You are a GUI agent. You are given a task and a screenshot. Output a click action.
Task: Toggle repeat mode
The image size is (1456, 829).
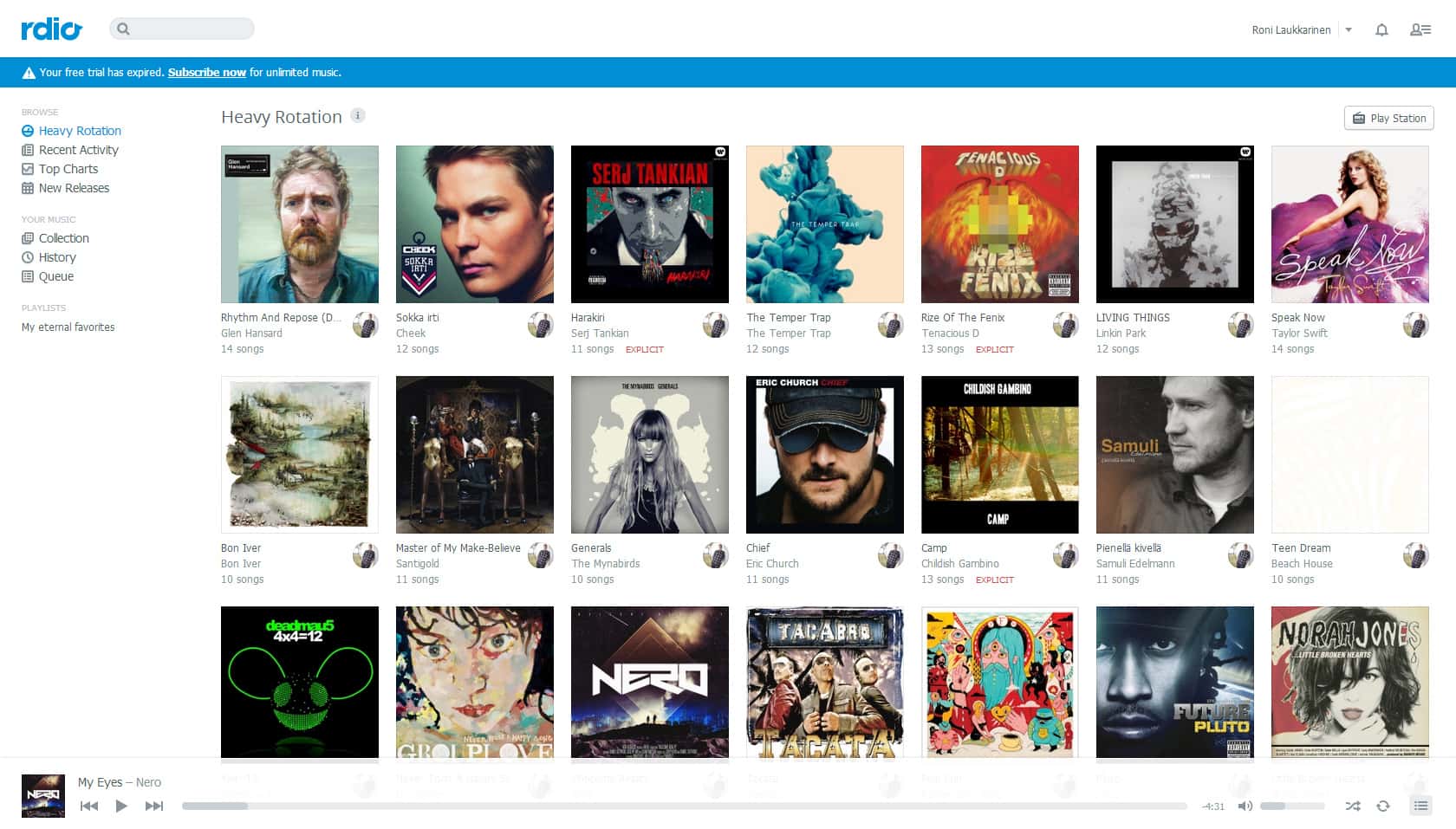(x=1383, y=806)
